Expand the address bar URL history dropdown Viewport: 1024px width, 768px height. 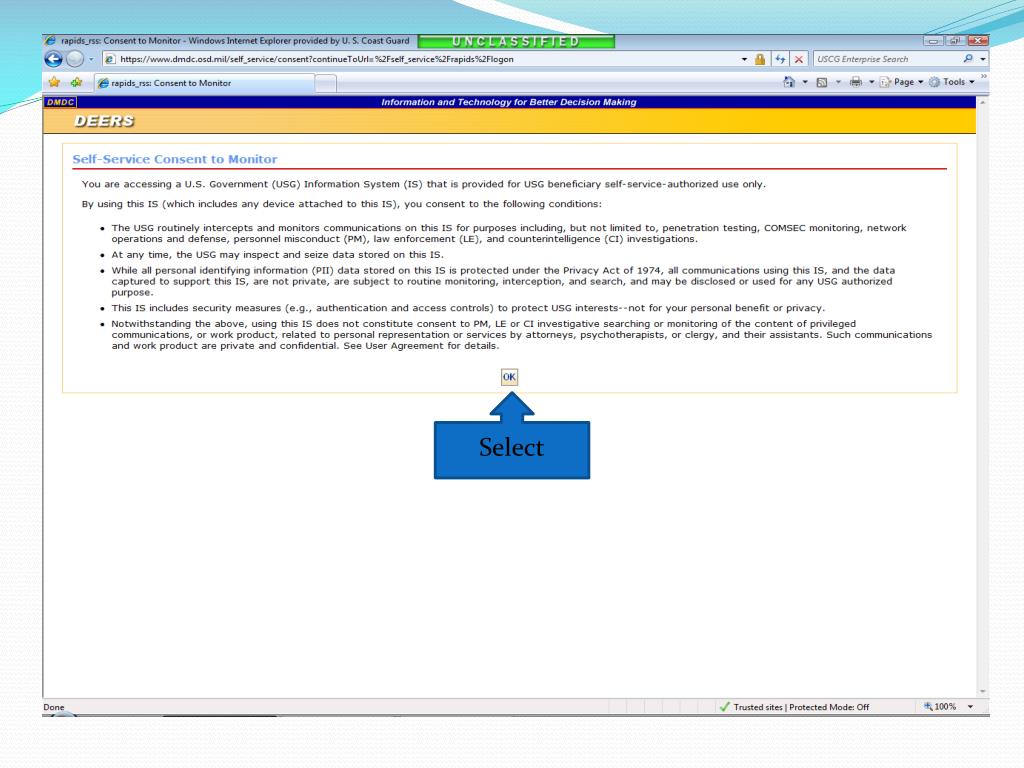(x=744, y=59)
